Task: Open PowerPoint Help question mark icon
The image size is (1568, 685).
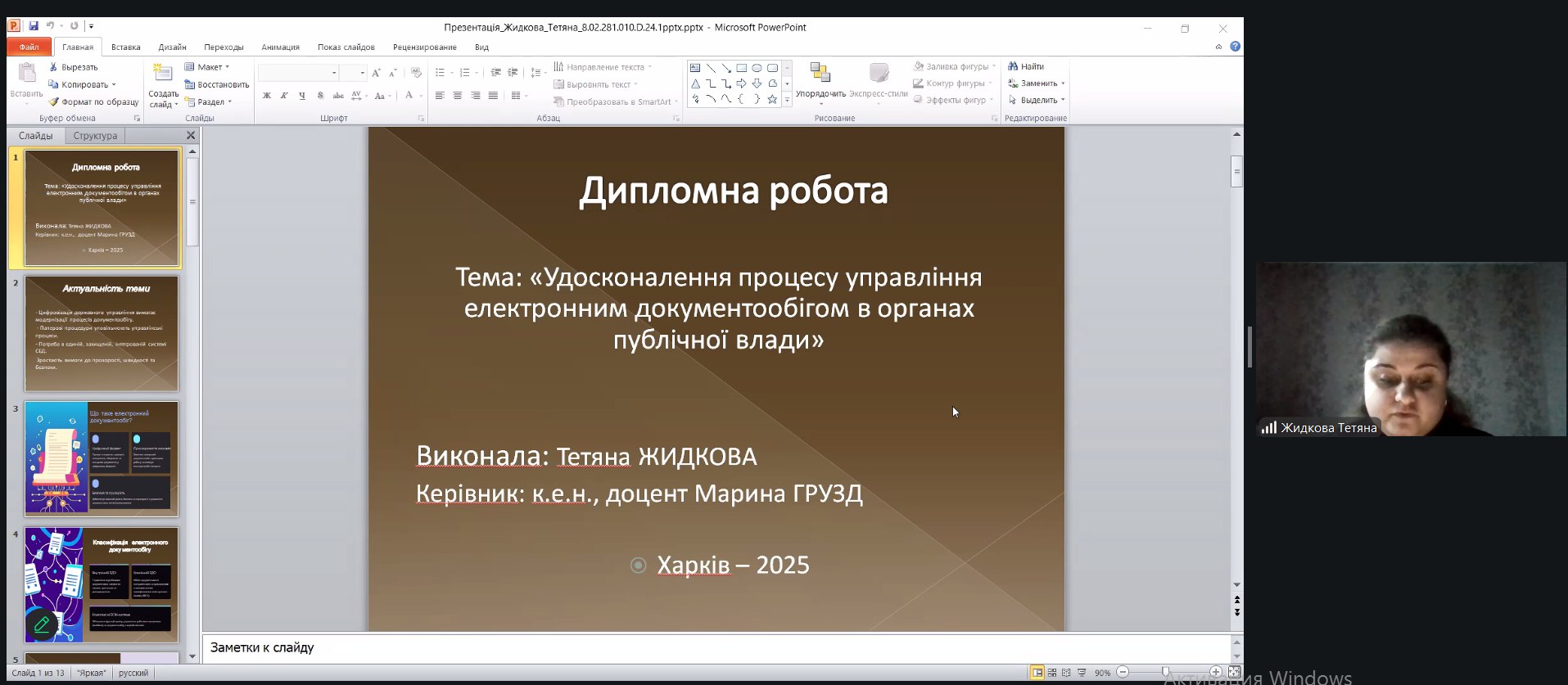Action: [x=1235, y=47]
